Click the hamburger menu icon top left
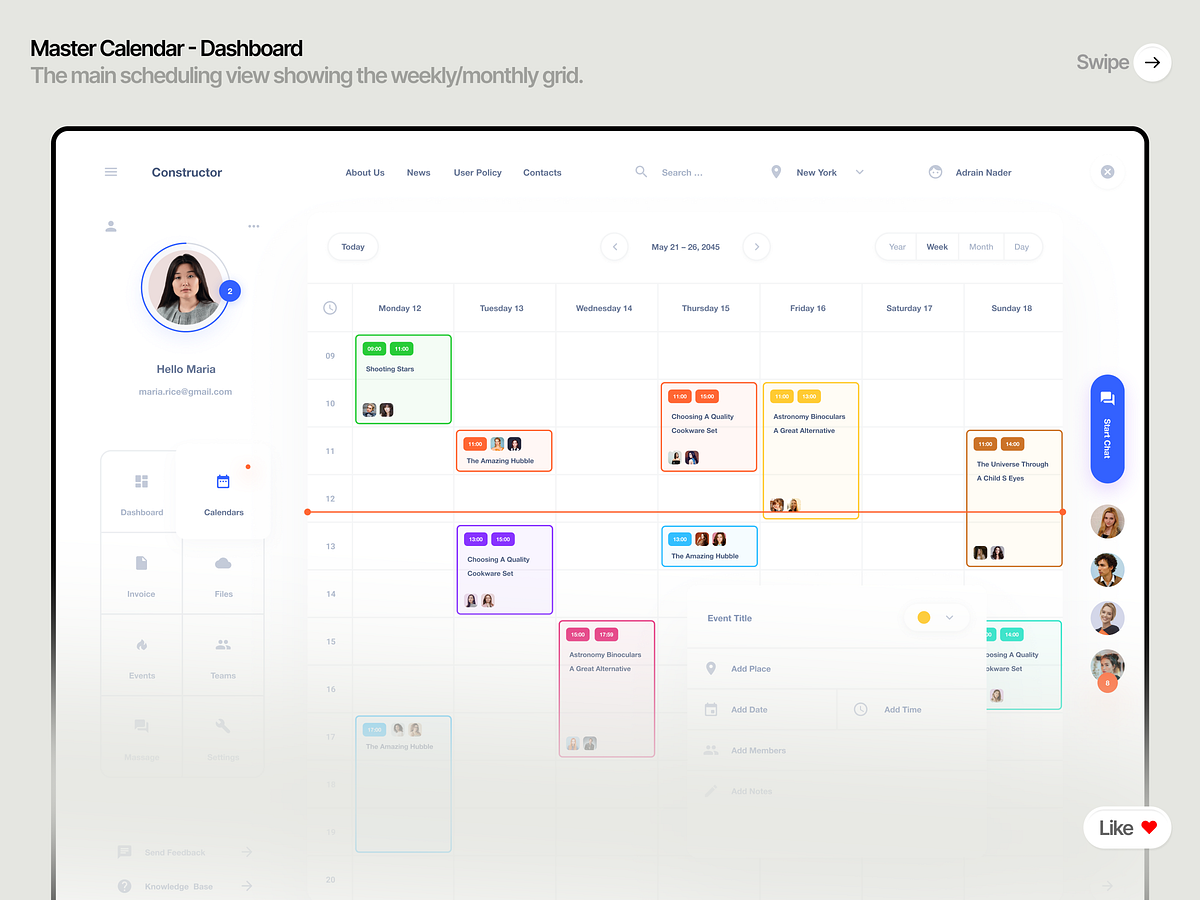 click(x=110, y=171)
